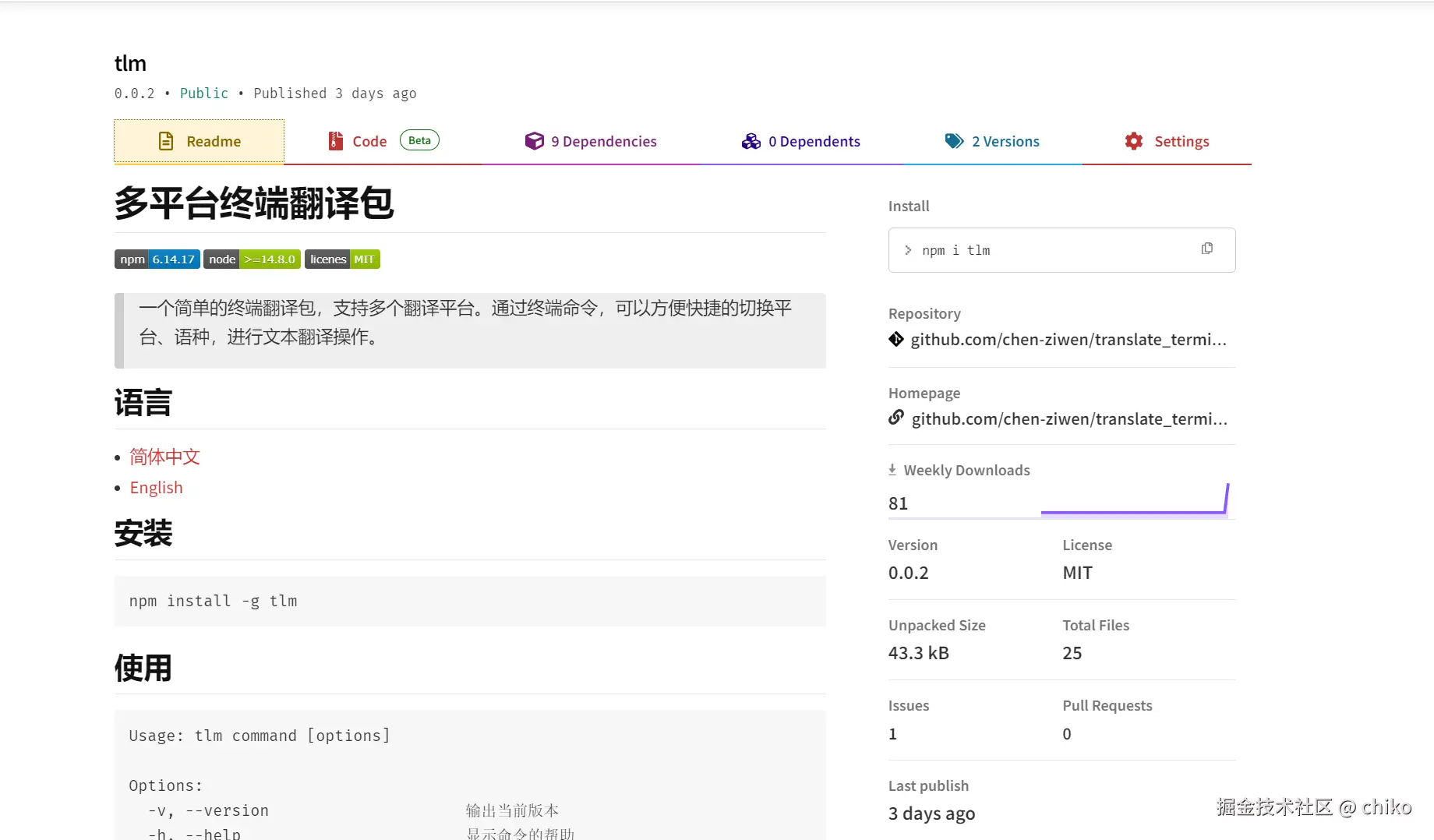Open the Repository GitHub link
This screenshot has width=1434, height=840.
tap(1068, 339)
